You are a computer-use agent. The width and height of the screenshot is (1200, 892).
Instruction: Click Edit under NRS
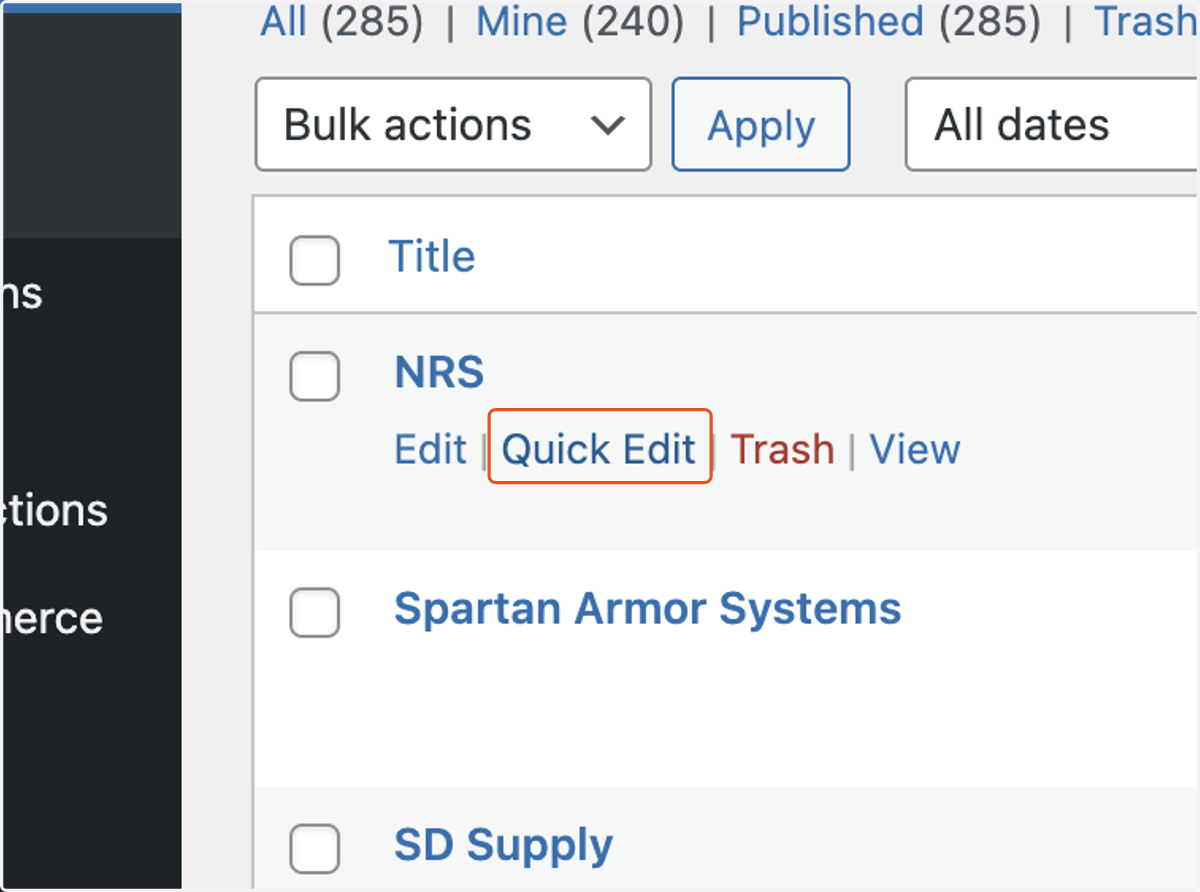point(430,449)
